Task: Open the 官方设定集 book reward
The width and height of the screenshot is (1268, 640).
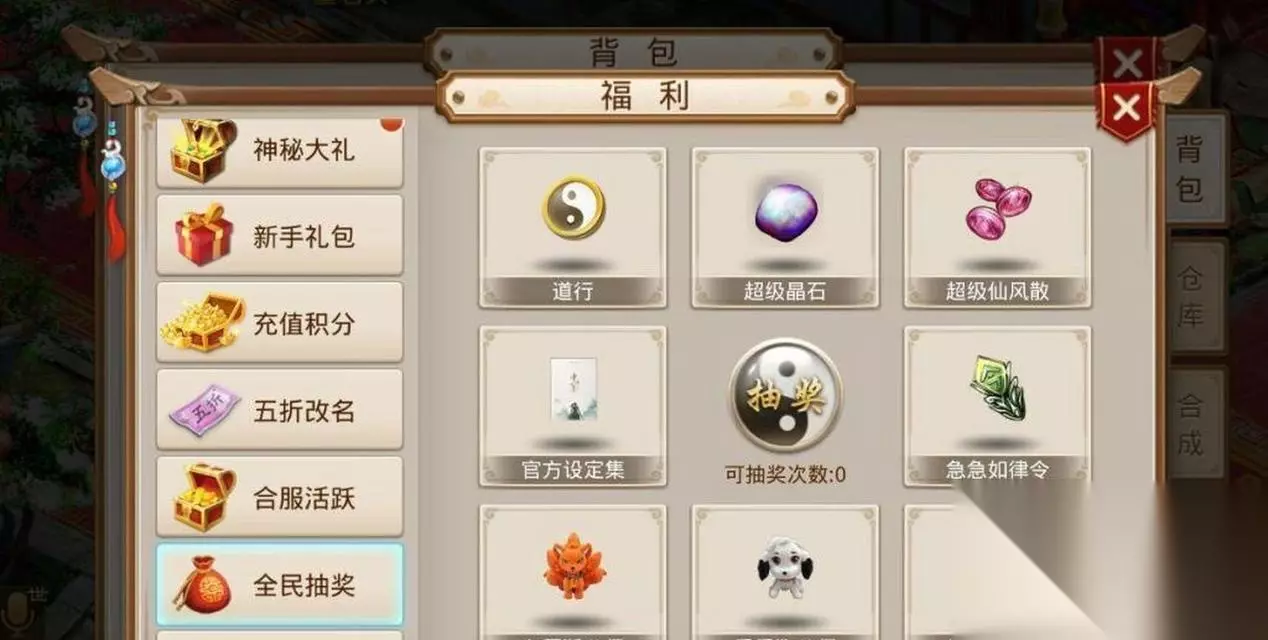Action: pos(572,406)
